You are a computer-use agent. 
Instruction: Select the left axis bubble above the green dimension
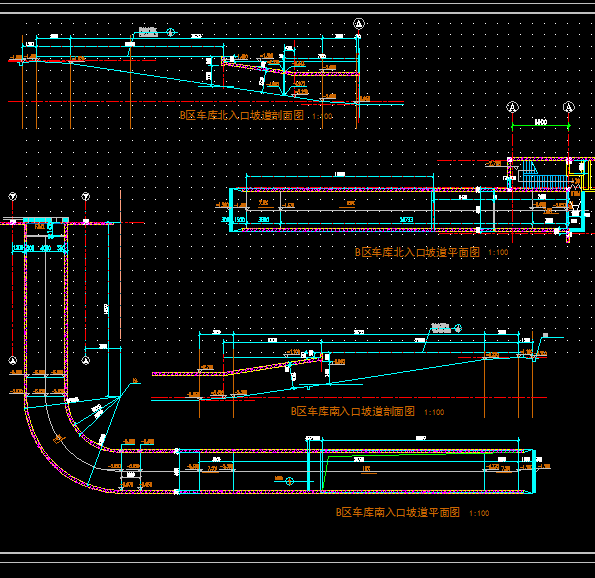point(512,107)
